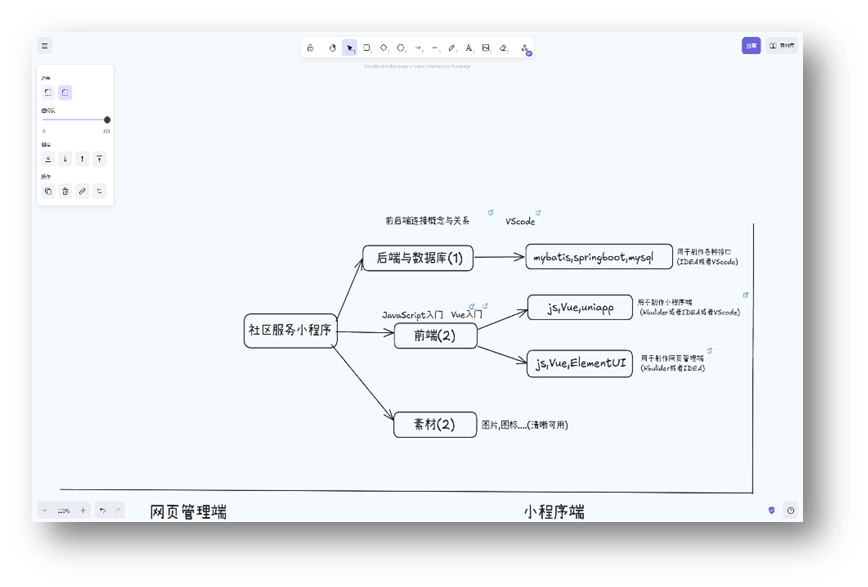868x587 pixels.
Task: Choose the sharp edges option
Action: [47, 93]
